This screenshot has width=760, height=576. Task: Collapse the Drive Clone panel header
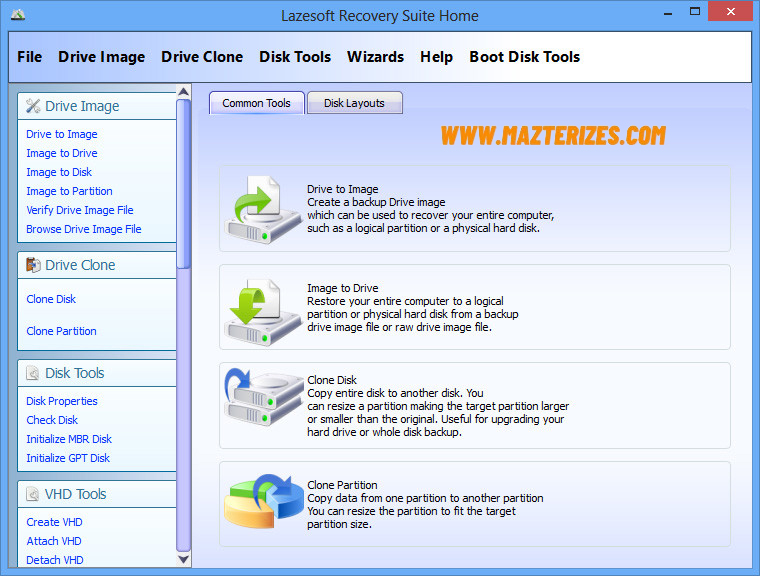[97, 265]
